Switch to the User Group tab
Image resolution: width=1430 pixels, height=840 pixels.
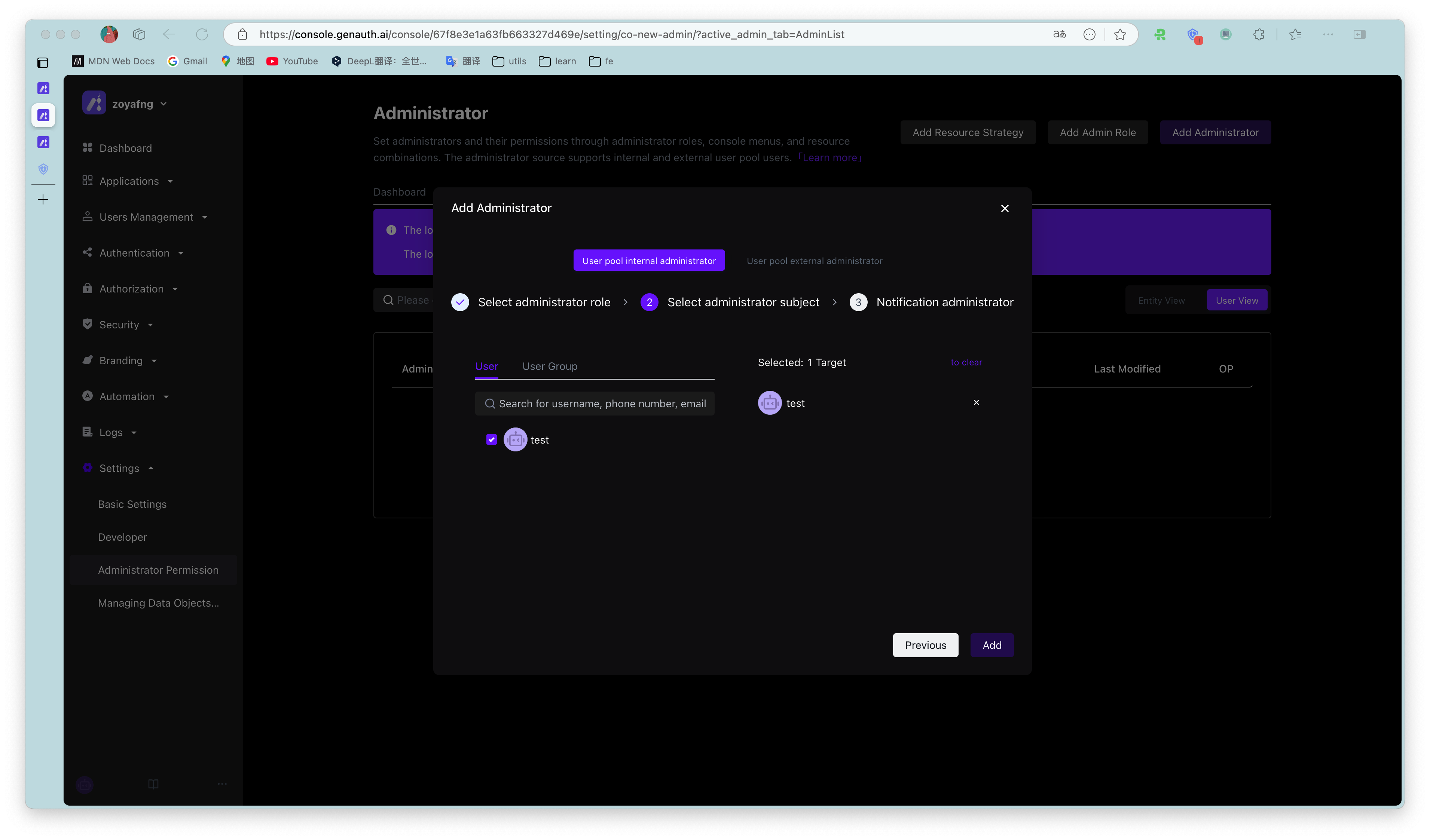click(549, 367)
